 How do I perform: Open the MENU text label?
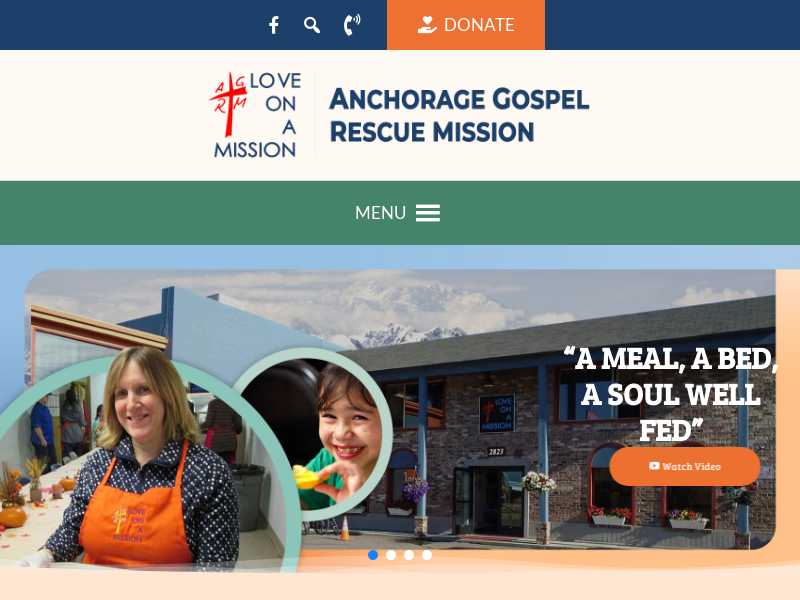click(380, 213)
